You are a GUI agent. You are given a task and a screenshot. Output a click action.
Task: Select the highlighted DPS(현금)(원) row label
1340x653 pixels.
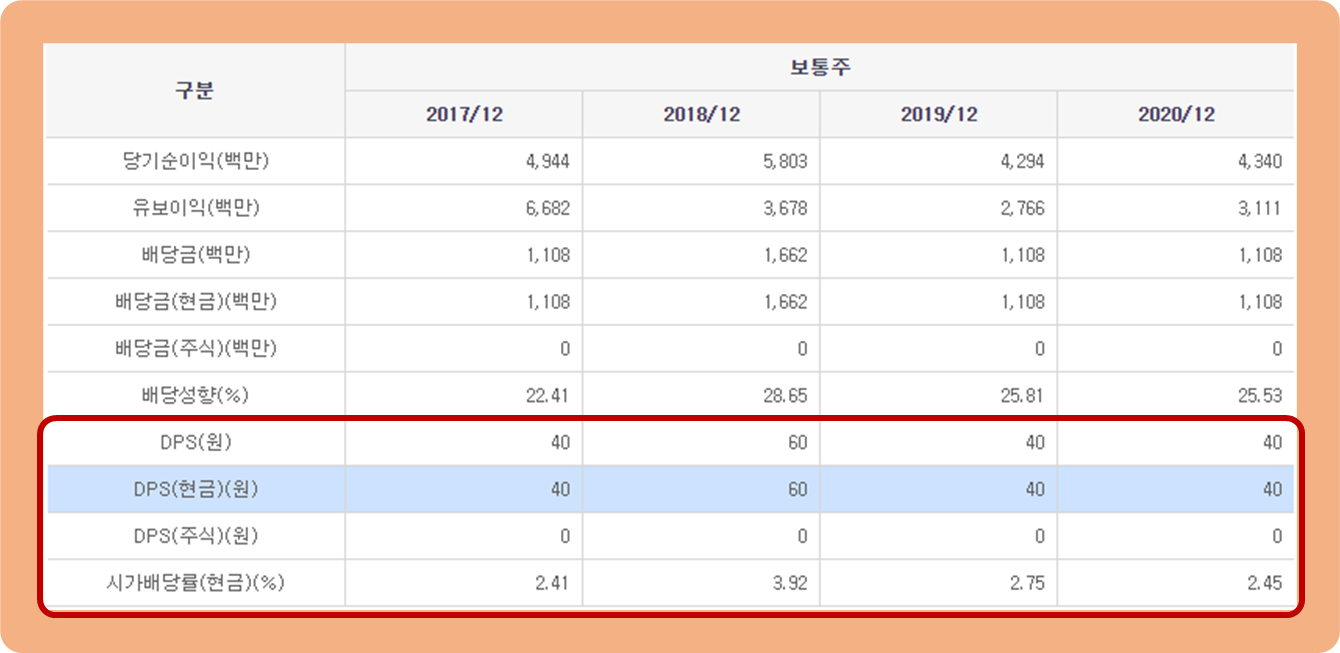(x=196, y=489)
